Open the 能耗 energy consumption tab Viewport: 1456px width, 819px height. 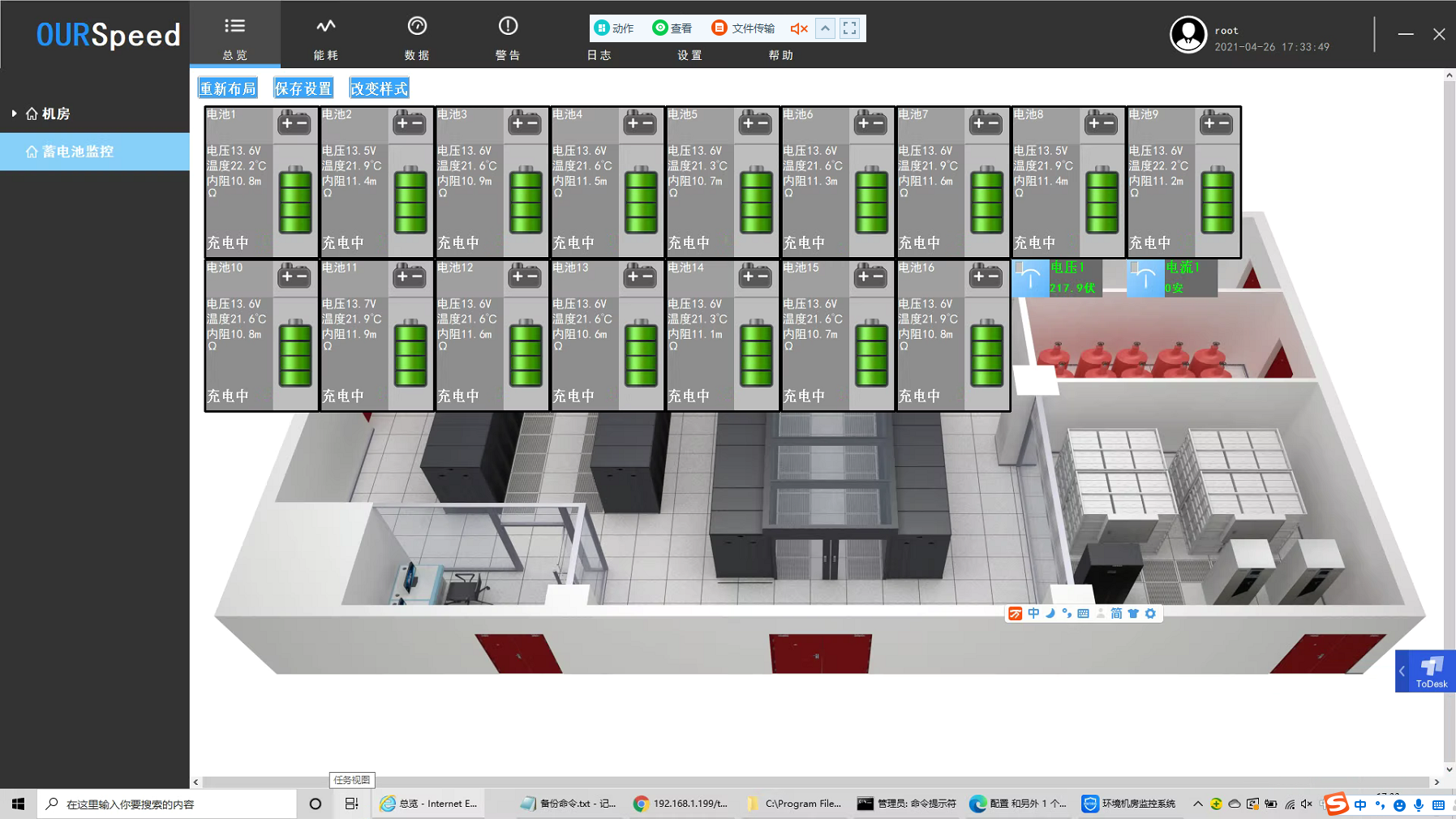tap(325, 36)
